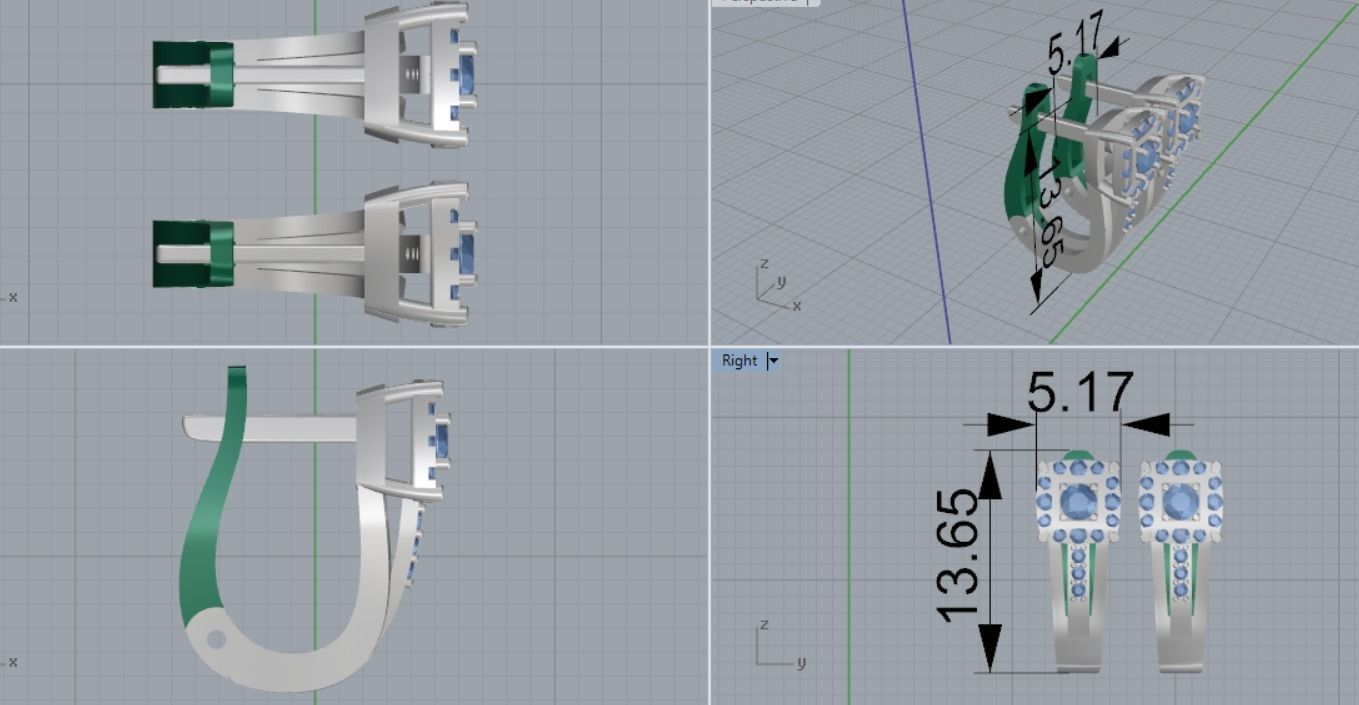The image size is (1359, 705).
Task: Click the Right viewport title label
Action: 739,361
